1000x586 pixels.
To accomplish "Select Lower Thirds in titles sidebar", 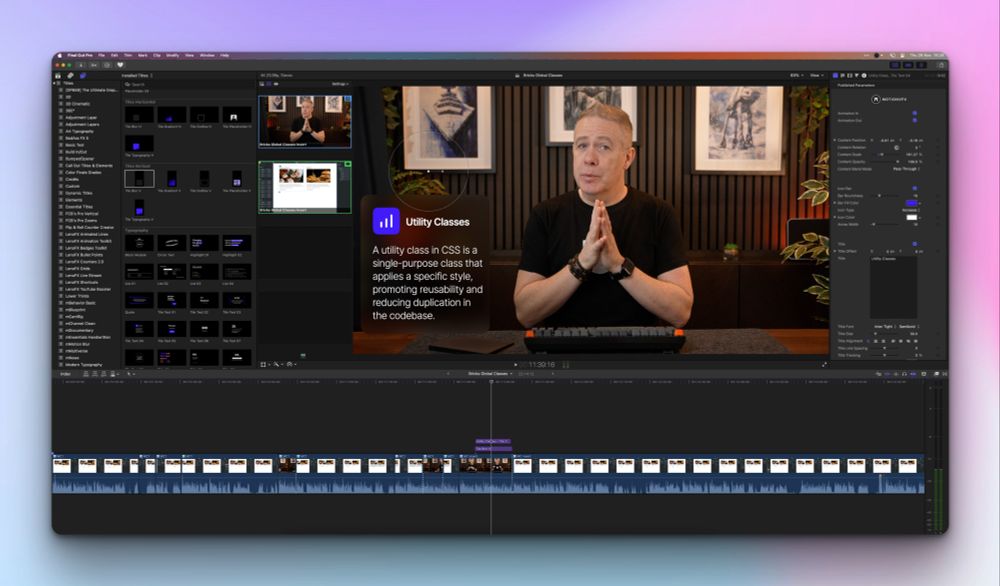I will click(x=77, y=296).
